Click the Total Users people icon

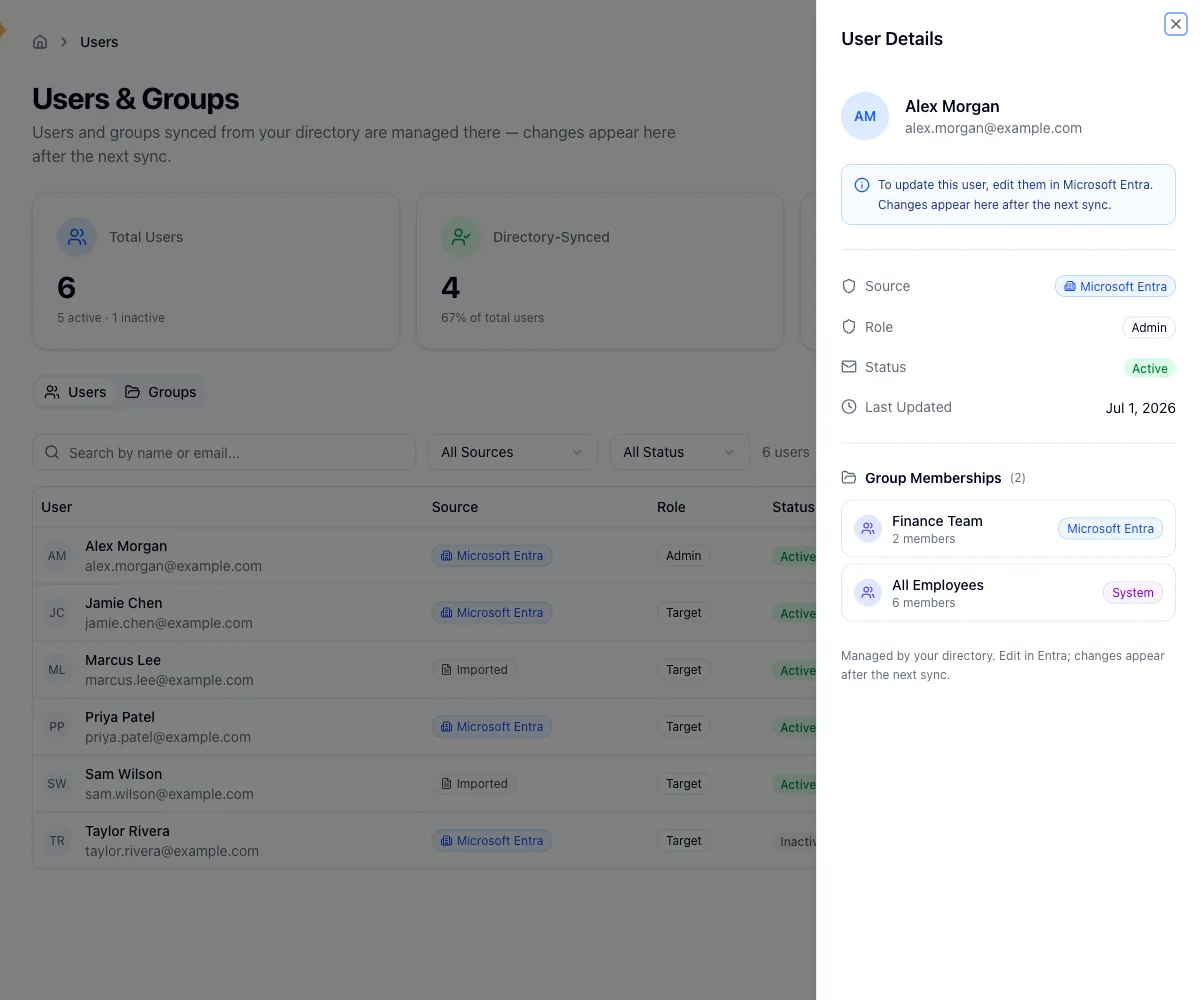click(77, 237)
